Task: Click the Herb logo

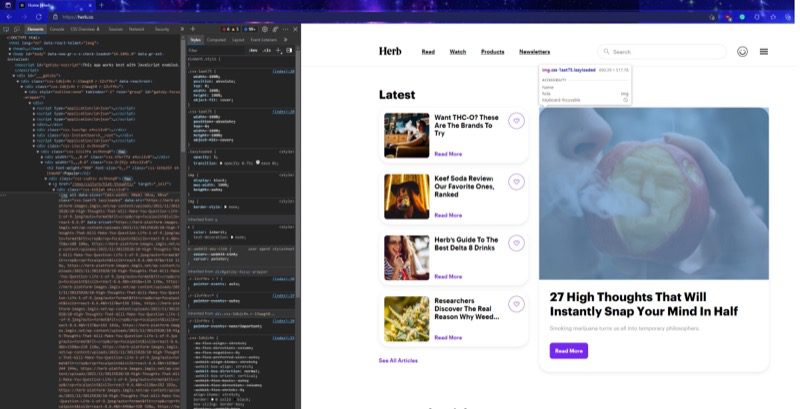Action: point(390,51)
